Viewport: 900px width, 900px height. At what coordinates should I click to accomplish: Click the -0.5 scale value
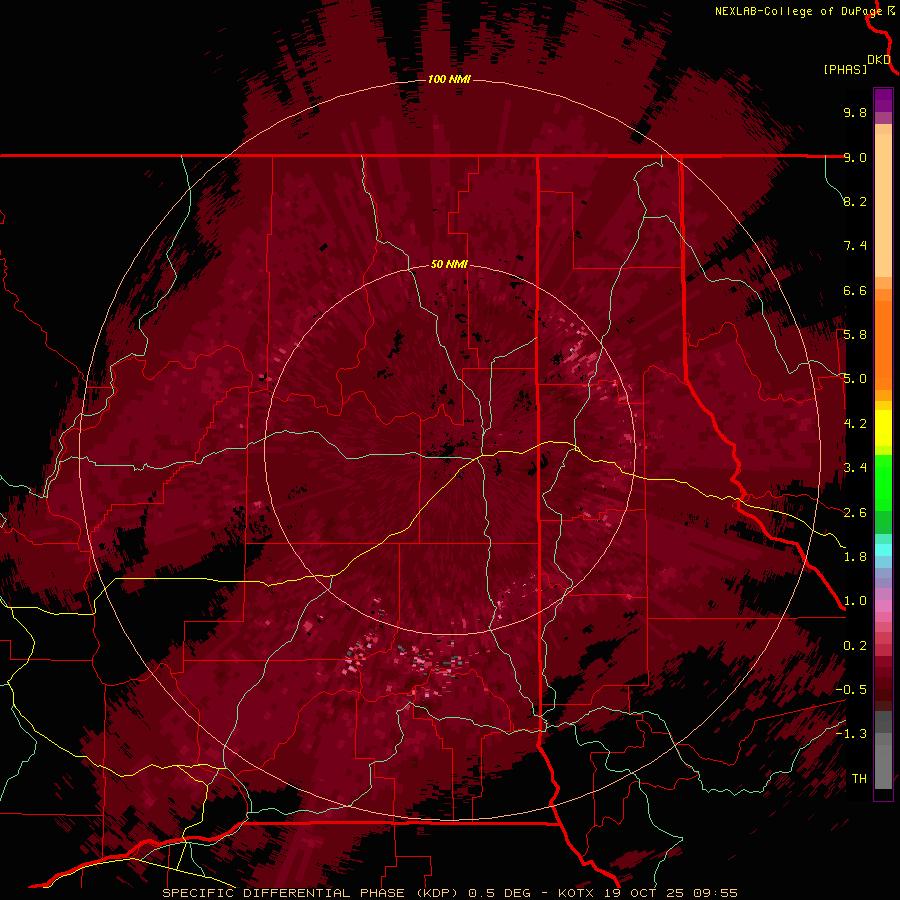851,690
